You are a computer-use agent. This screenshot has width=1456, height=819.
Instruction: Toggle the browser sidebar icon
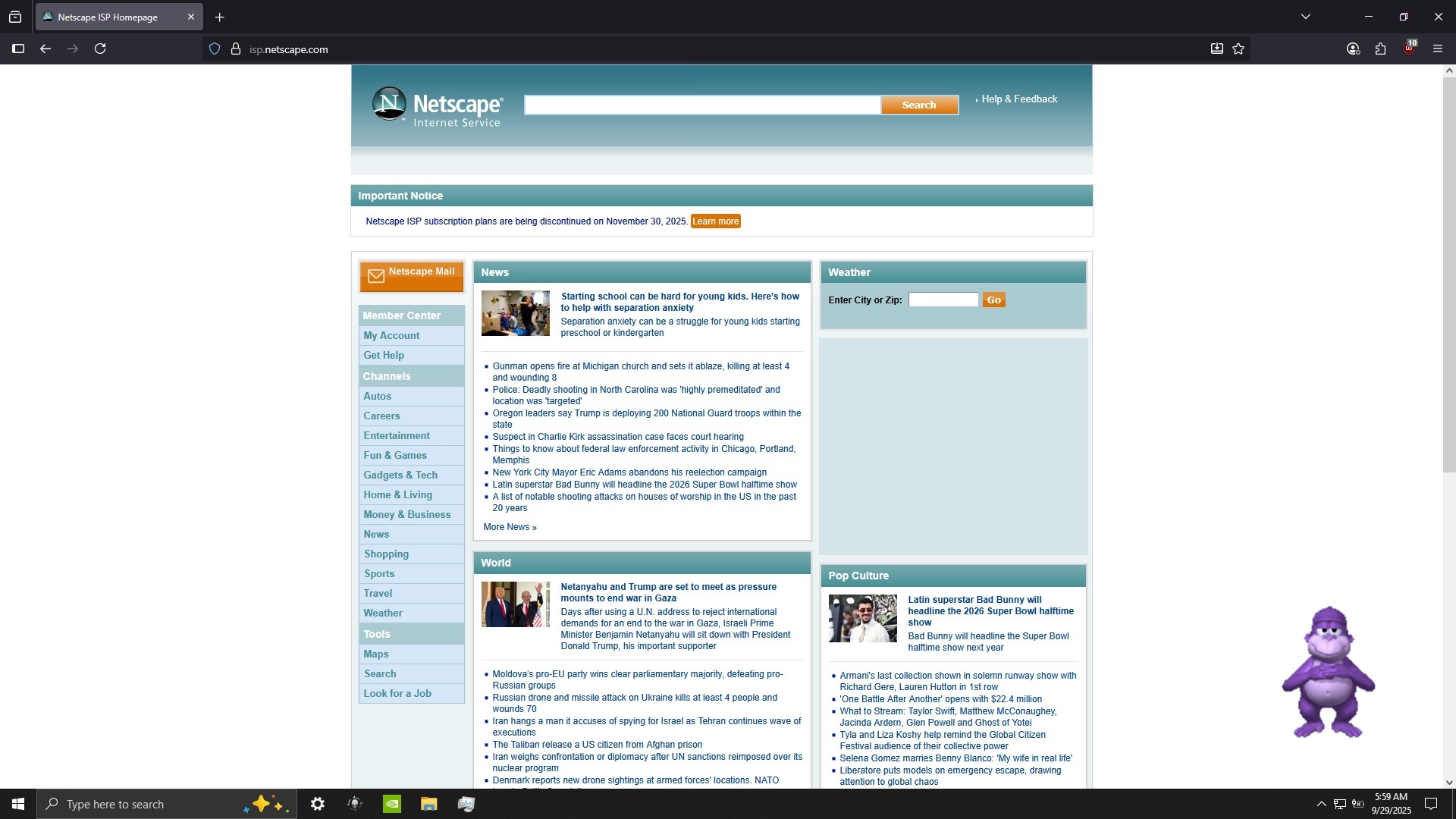pos(18,49)
